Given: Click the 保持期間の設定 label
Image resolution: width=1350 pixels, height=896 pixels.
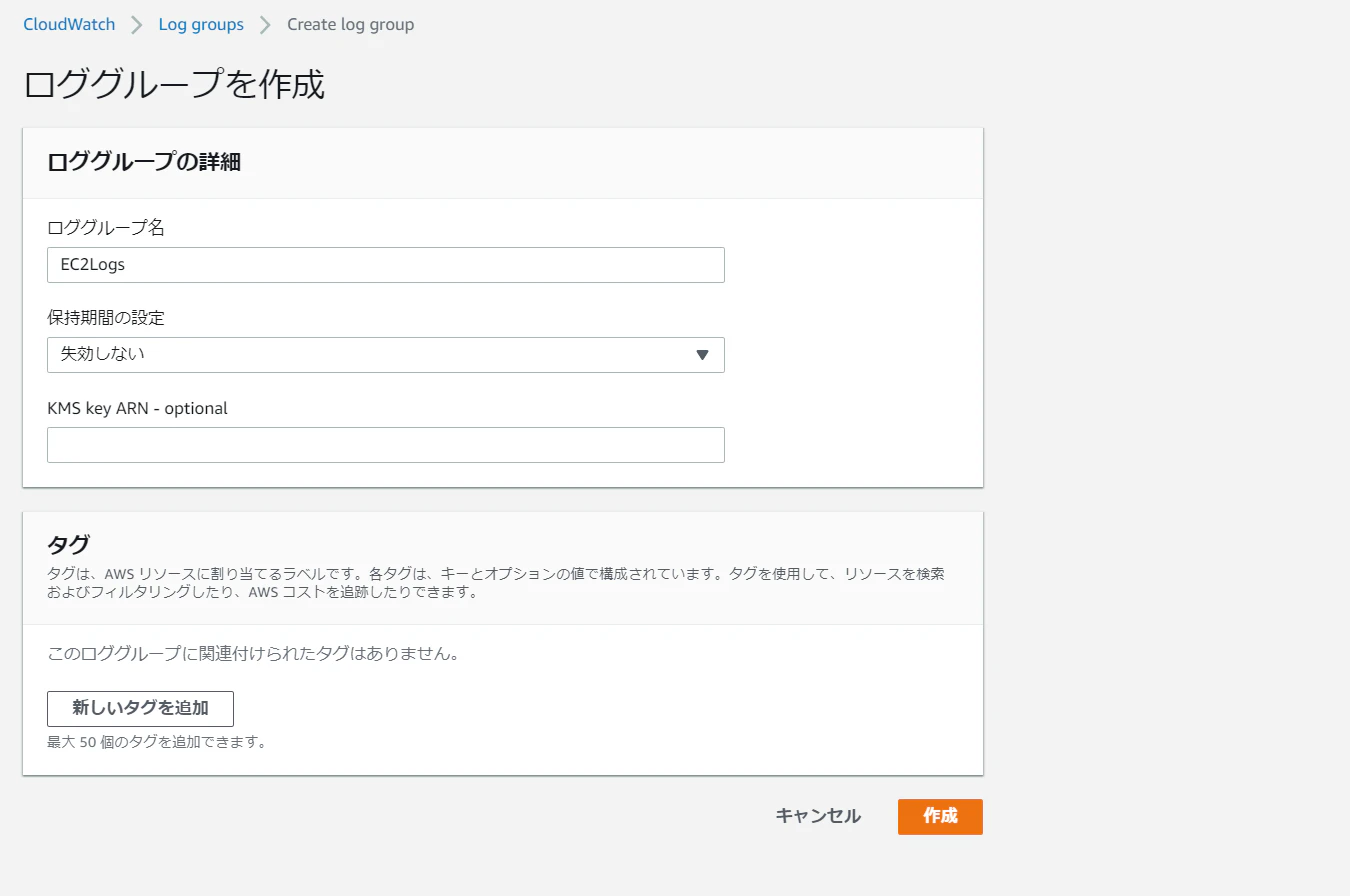Looking at the screenshot, I should pyautogui.click(x=106, y=318).
